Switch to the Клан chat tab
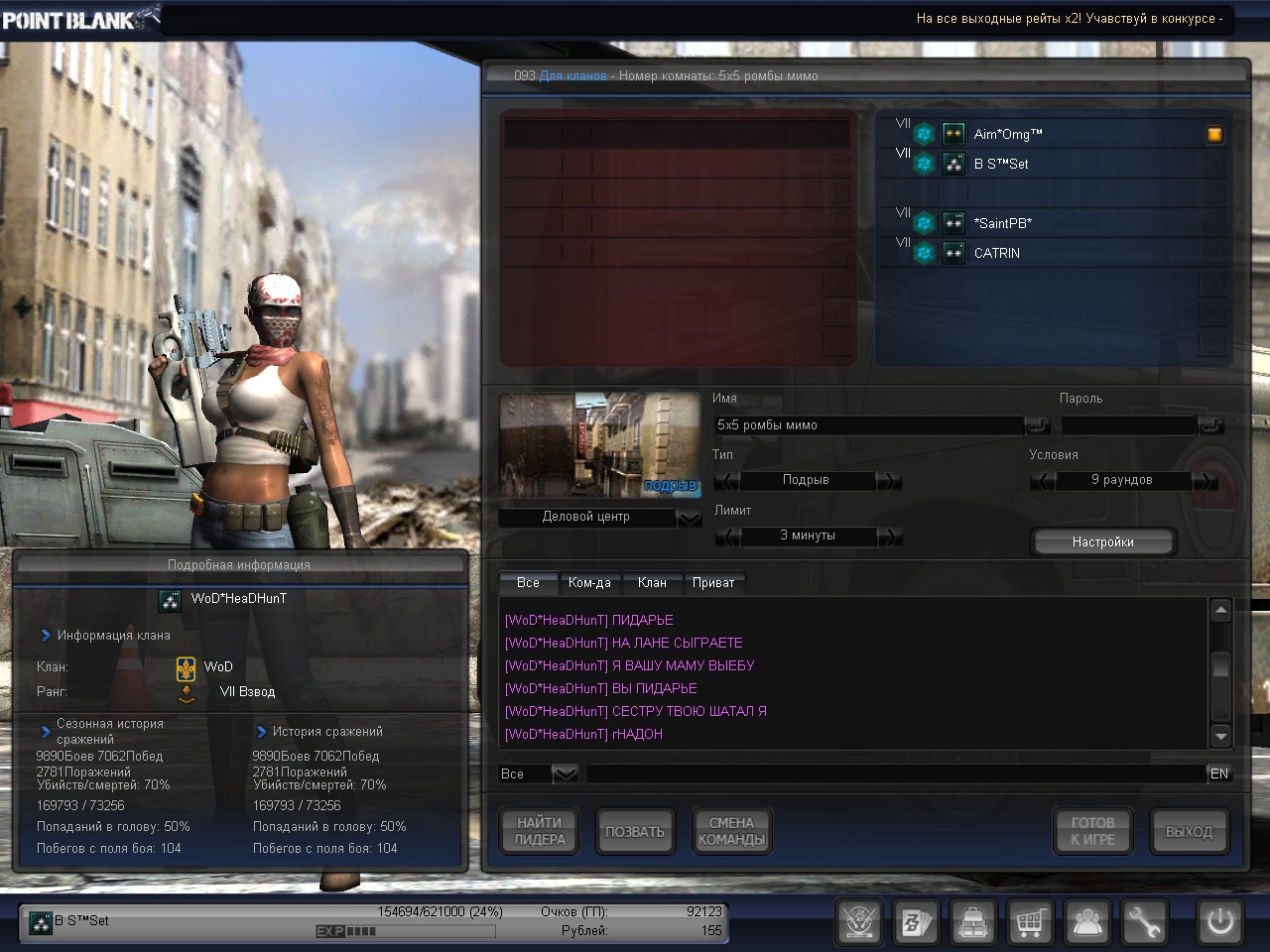Viewport: 1270px width, 952px height. pos(651,583)
